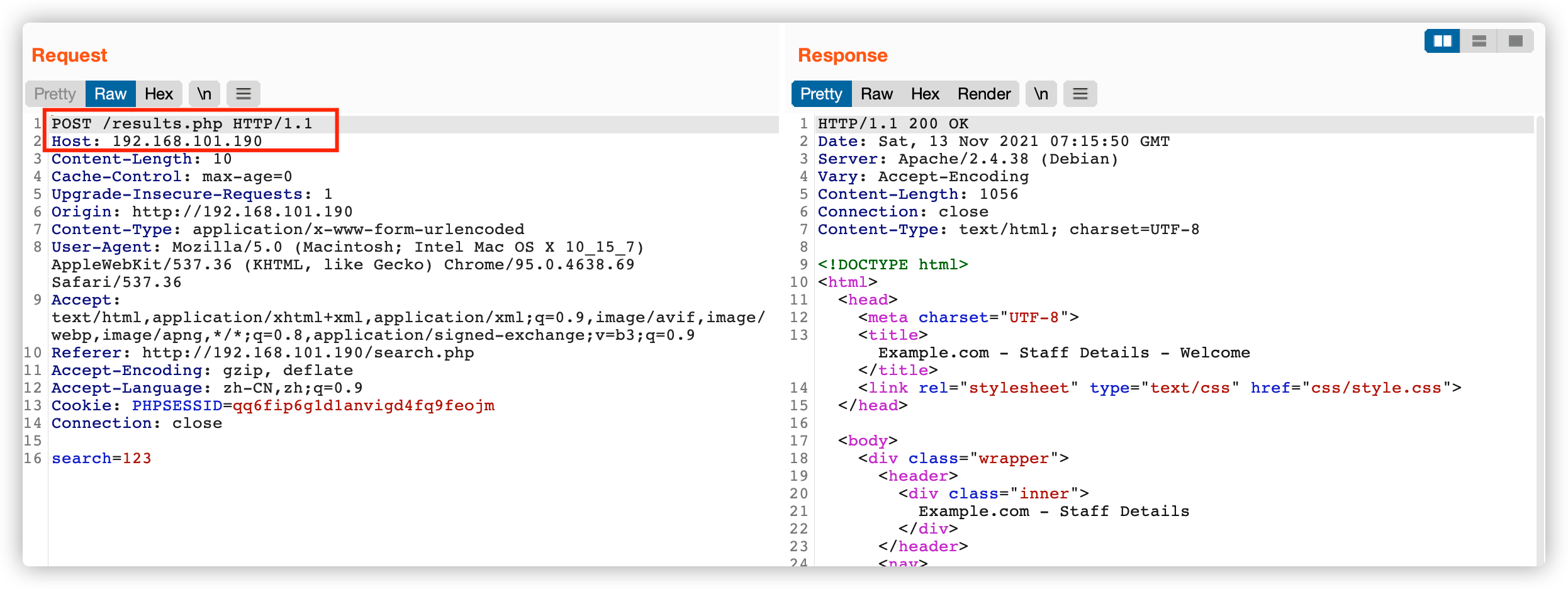Screen dimensions: 1568x589
Task: Click the request Content-Type form-urlencoded header
Action: (288, 230)
